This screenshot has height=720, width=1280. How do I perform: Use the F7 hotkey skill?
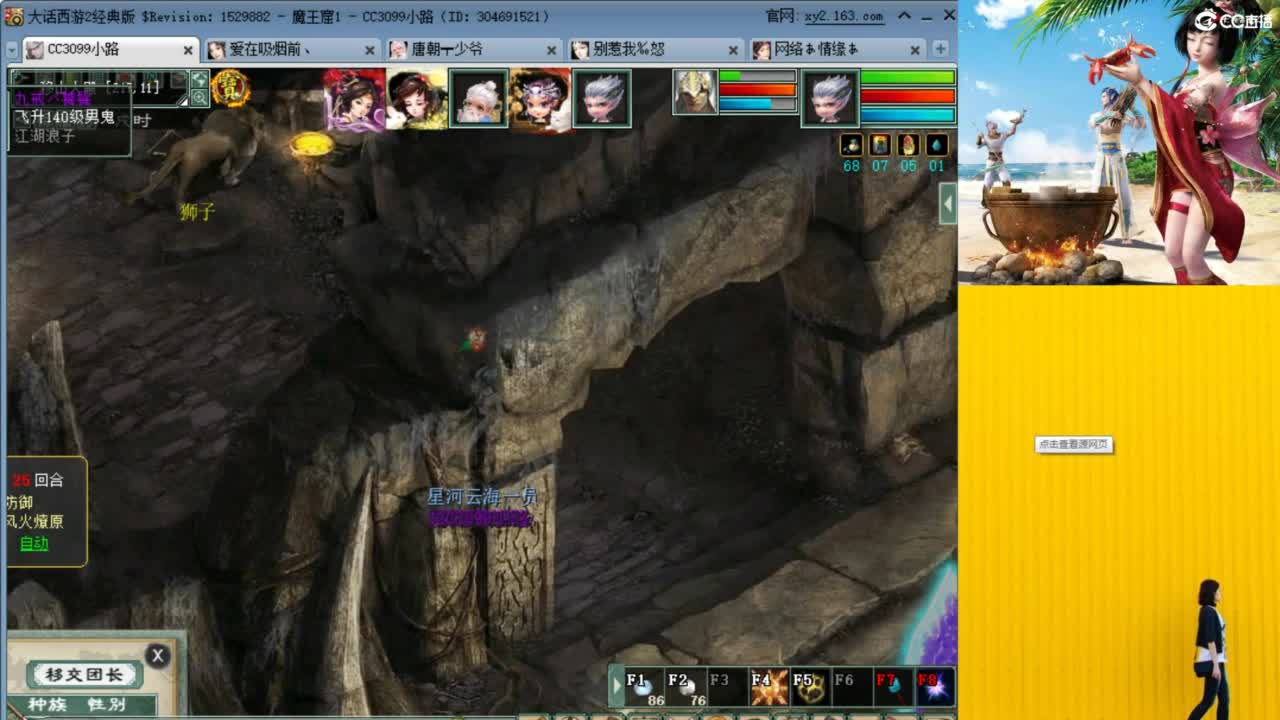(893, 687)
